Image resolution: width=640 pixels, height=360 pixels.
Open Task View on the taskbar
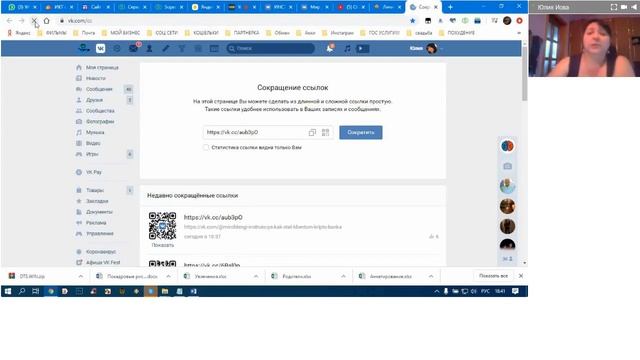point(36,291)
